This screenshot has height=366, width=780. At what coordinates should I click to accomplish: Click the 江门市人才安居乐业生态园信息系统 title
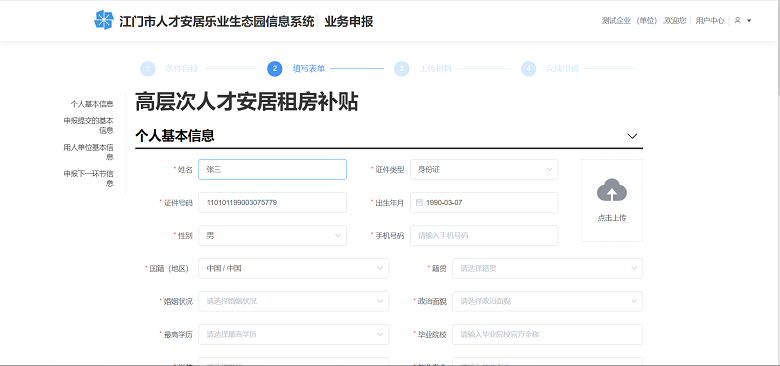(216, 21)
